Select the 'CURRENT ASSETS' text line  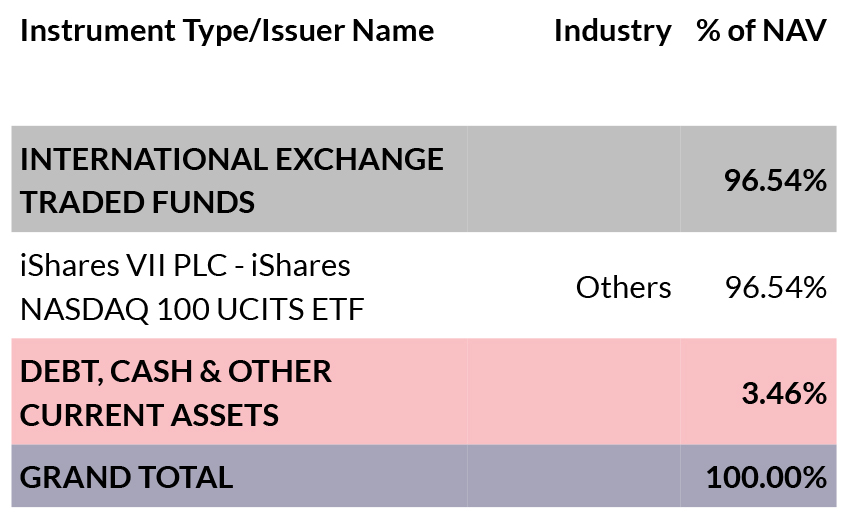coord(149,414)
